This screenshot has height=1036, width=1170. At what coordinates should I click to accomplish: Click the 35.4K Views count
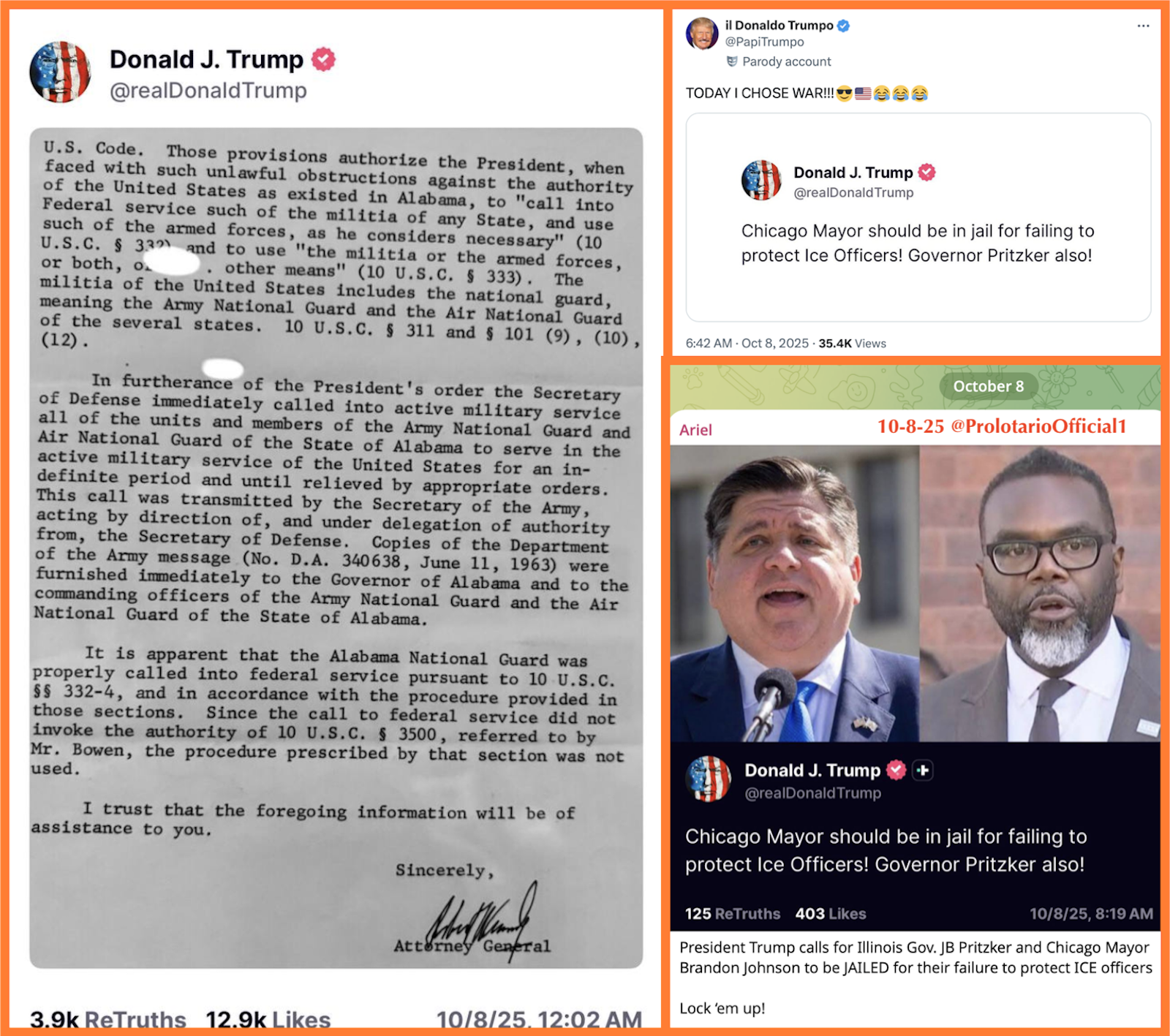(x=852, y=344)
